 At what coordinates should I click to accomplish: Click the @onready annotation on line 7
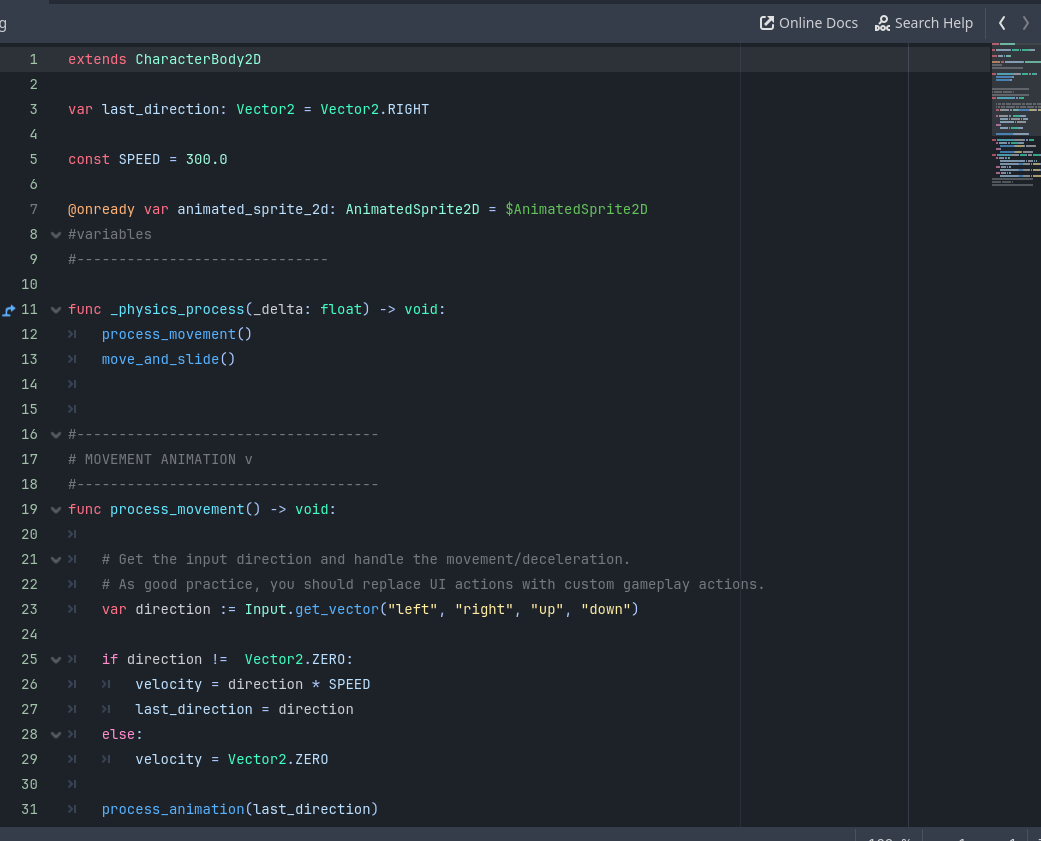tap(101, 210)
